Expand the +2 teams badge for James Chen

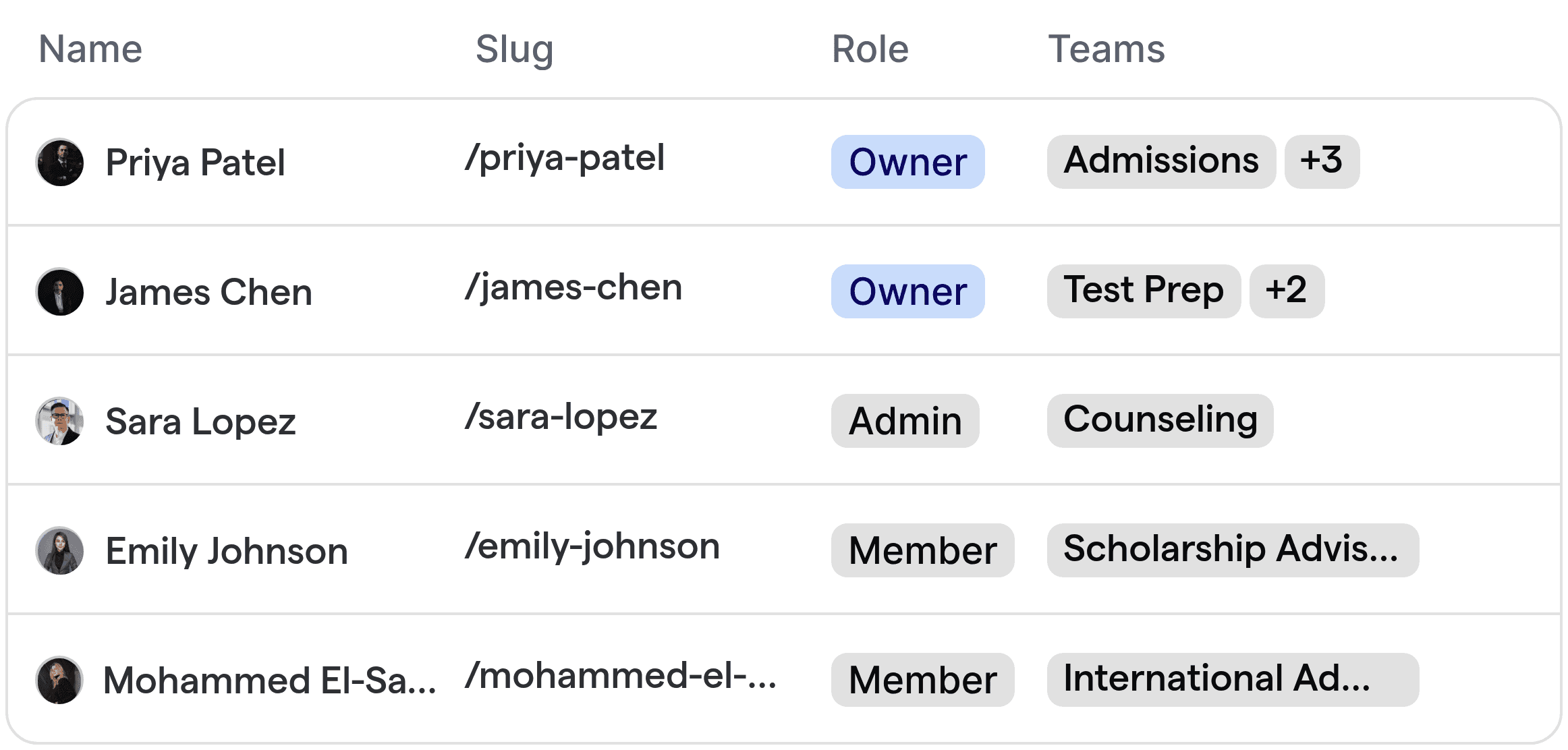click(x=1286, y=291)
